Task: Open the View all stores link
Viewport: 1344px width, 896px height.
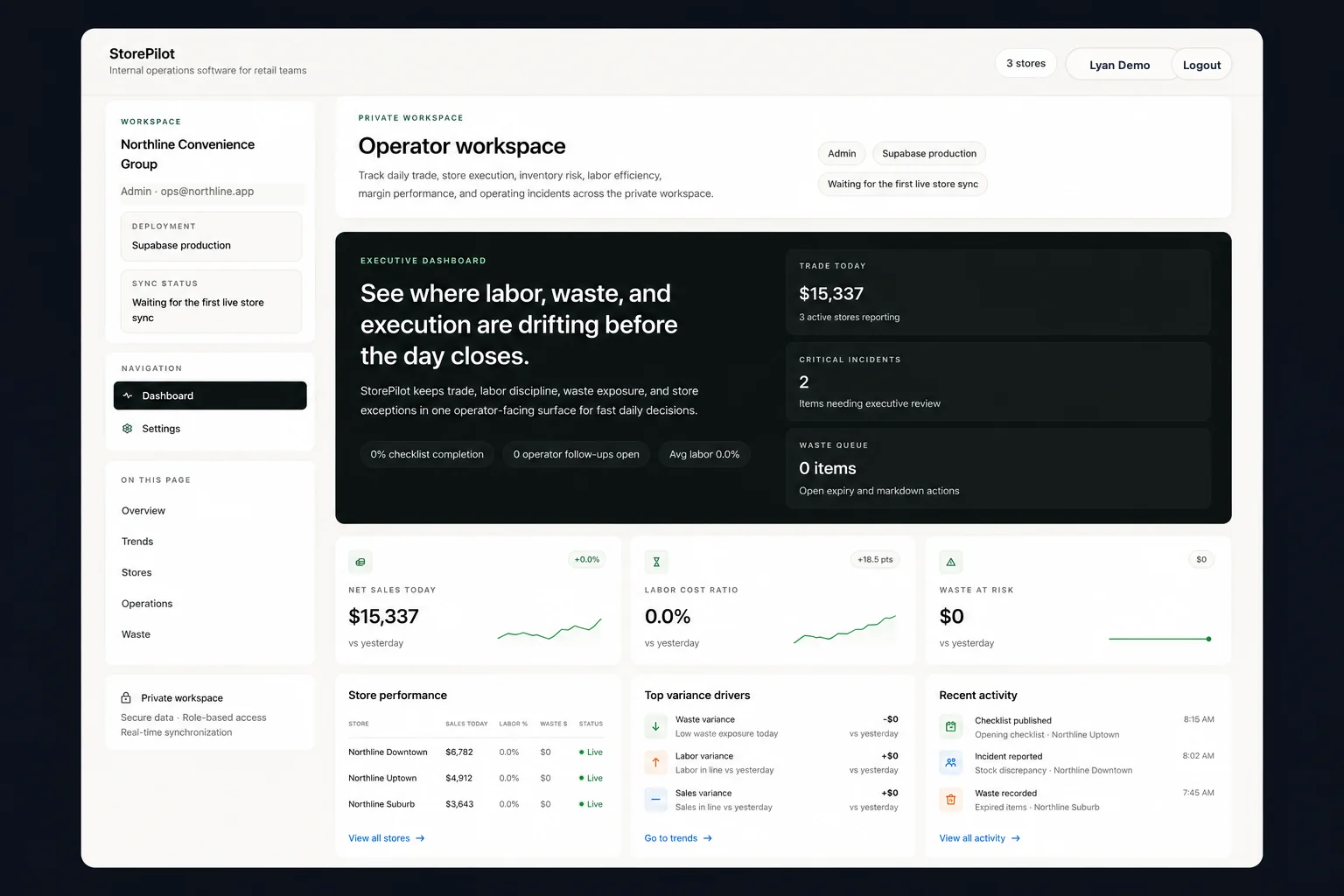Action: [x=387, y=838]
